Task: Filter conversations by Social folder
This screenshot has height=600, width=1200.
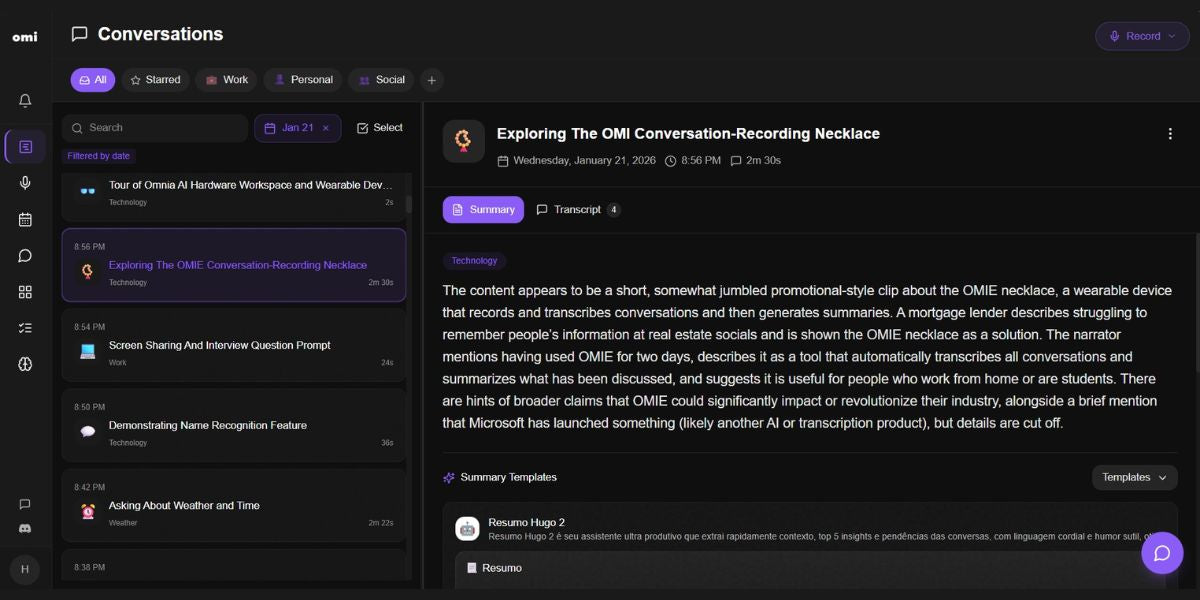Action: point(381,80)
